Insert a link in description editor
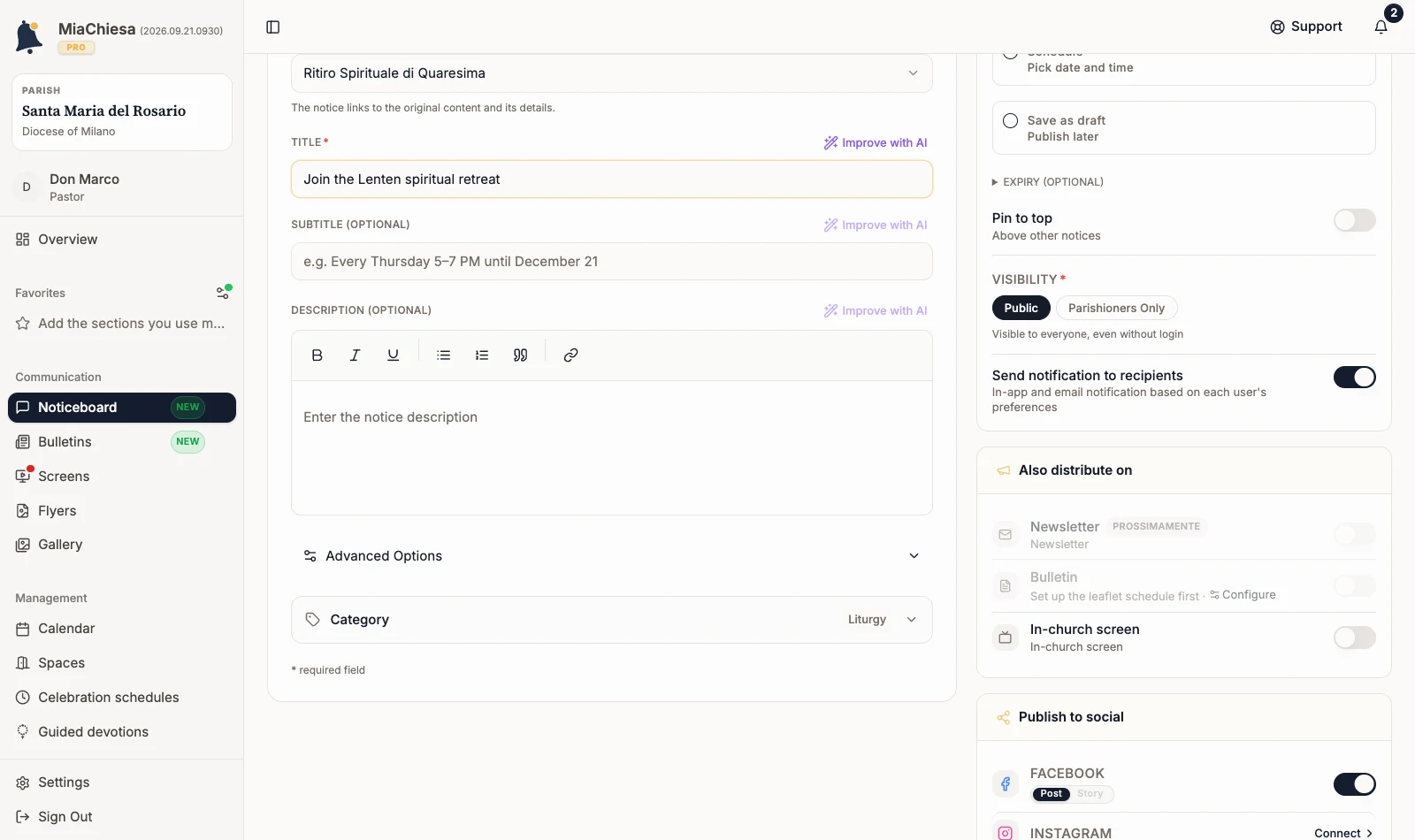The image size is (1415, 840). (x=570, y=355)
